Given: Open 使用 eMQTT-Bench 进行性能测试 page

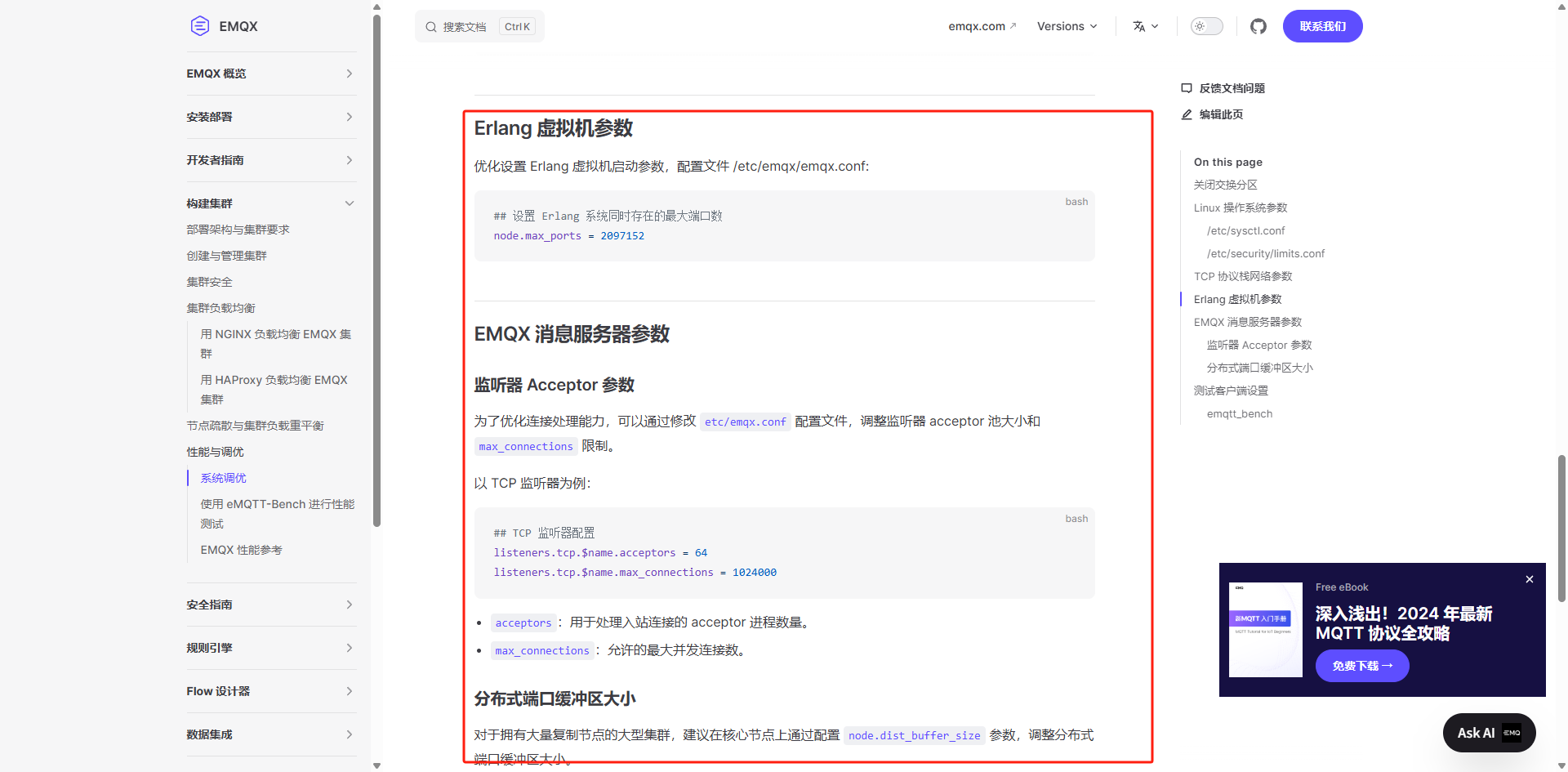Looking at the screenshot, I should [x=278, y=514].
